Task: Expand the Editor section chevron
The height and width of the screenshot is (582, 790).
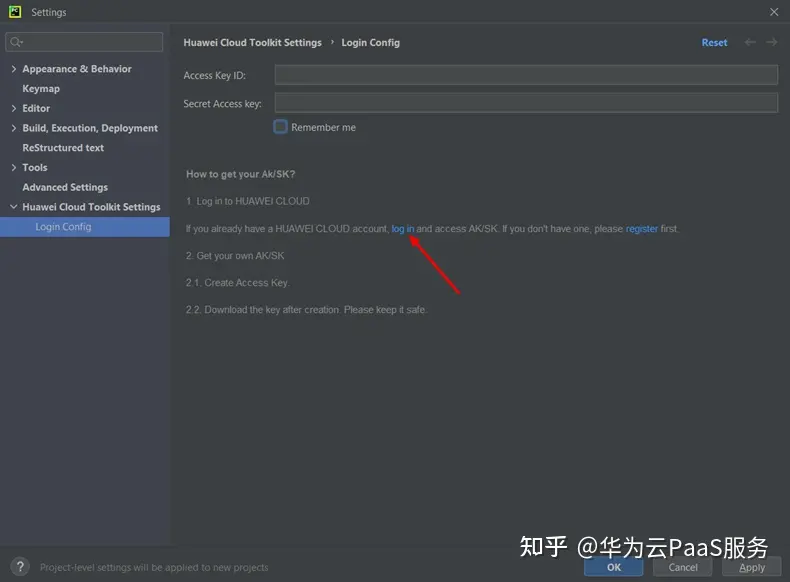Action: point(14,108)
